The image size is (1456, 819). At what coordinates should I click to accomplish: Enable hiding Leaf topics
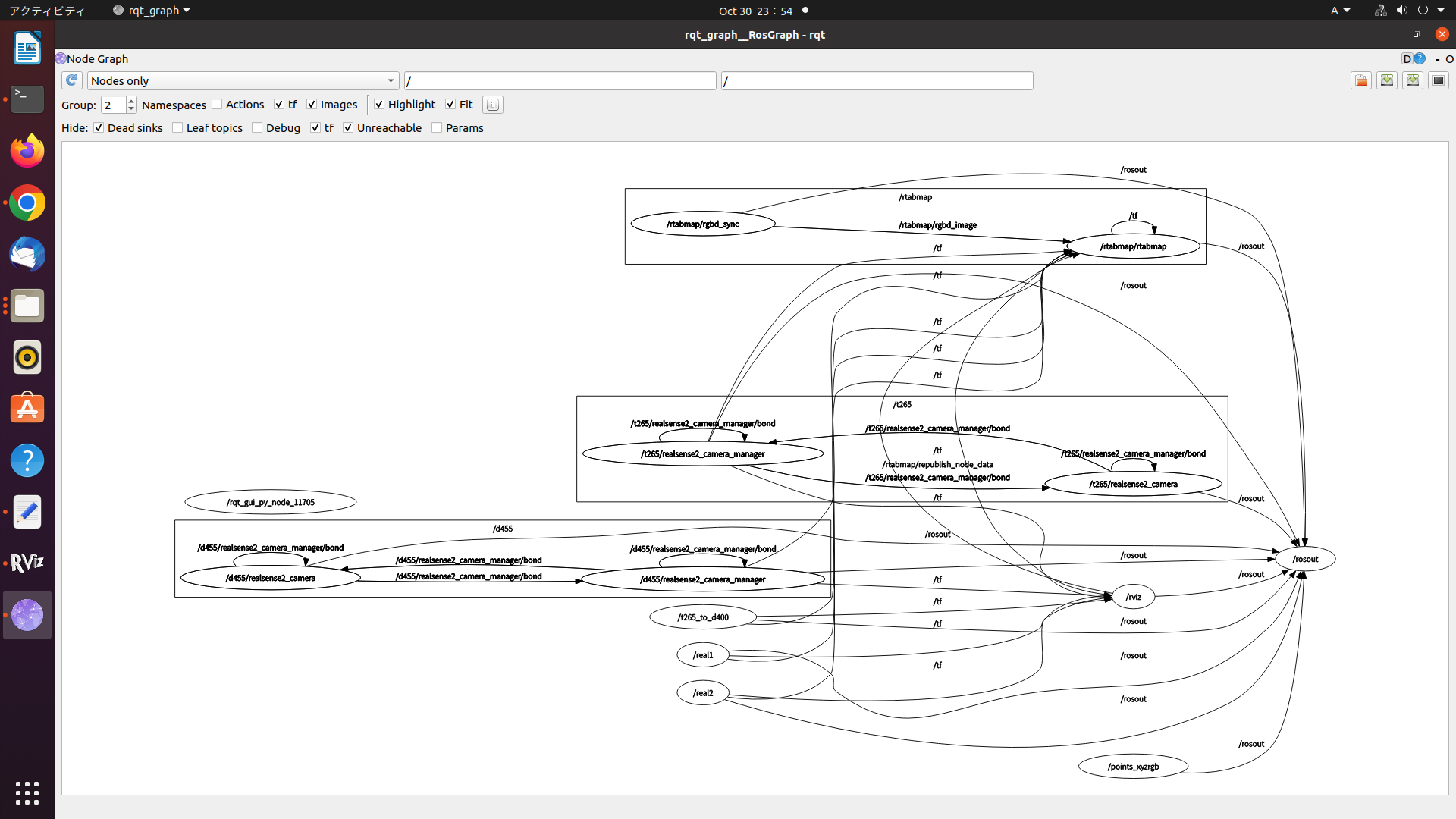coord(177,127)
